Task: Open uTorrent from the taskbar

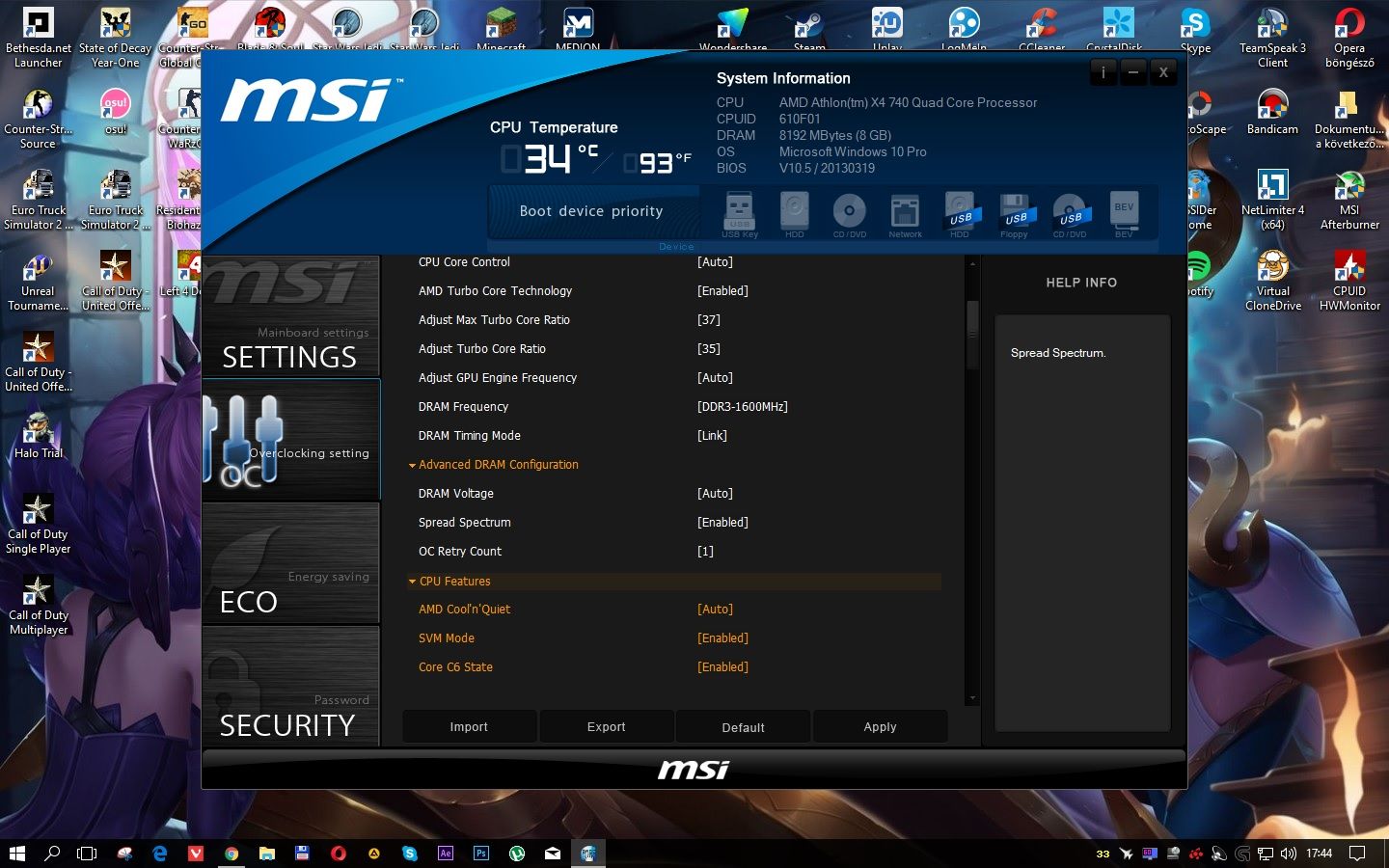Action: [x=517, y=853]
